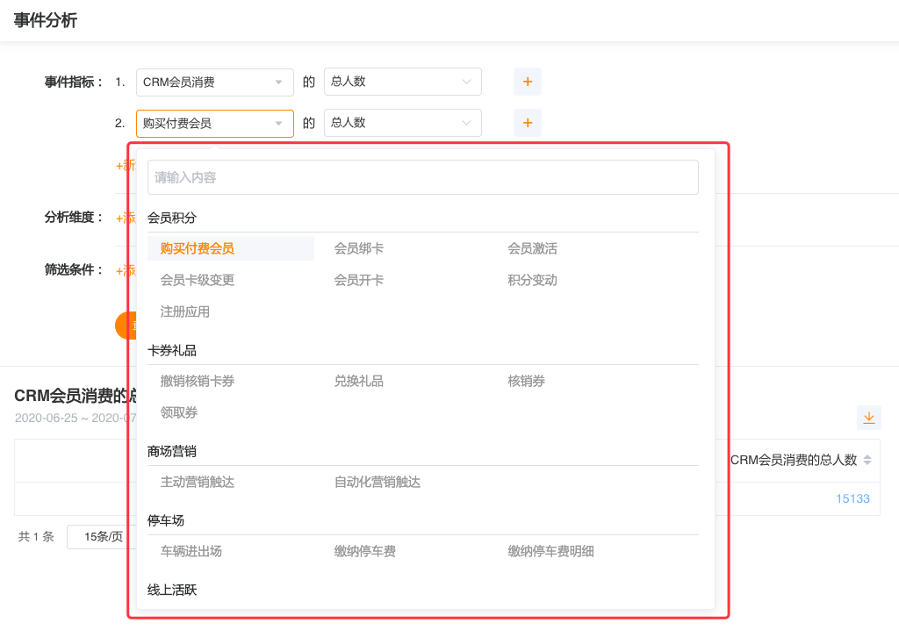
Task: Open the 15133 value link in table
Action: pos(852,498)
